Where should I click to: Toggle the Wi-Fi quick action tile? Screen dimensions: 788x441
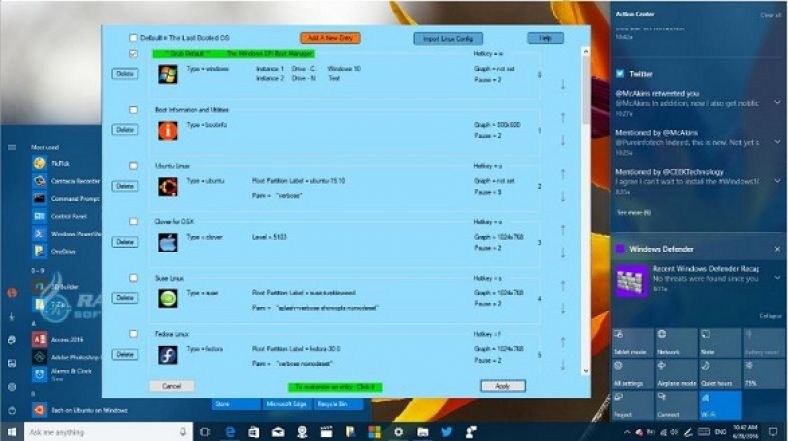click(x=720, y=406)
